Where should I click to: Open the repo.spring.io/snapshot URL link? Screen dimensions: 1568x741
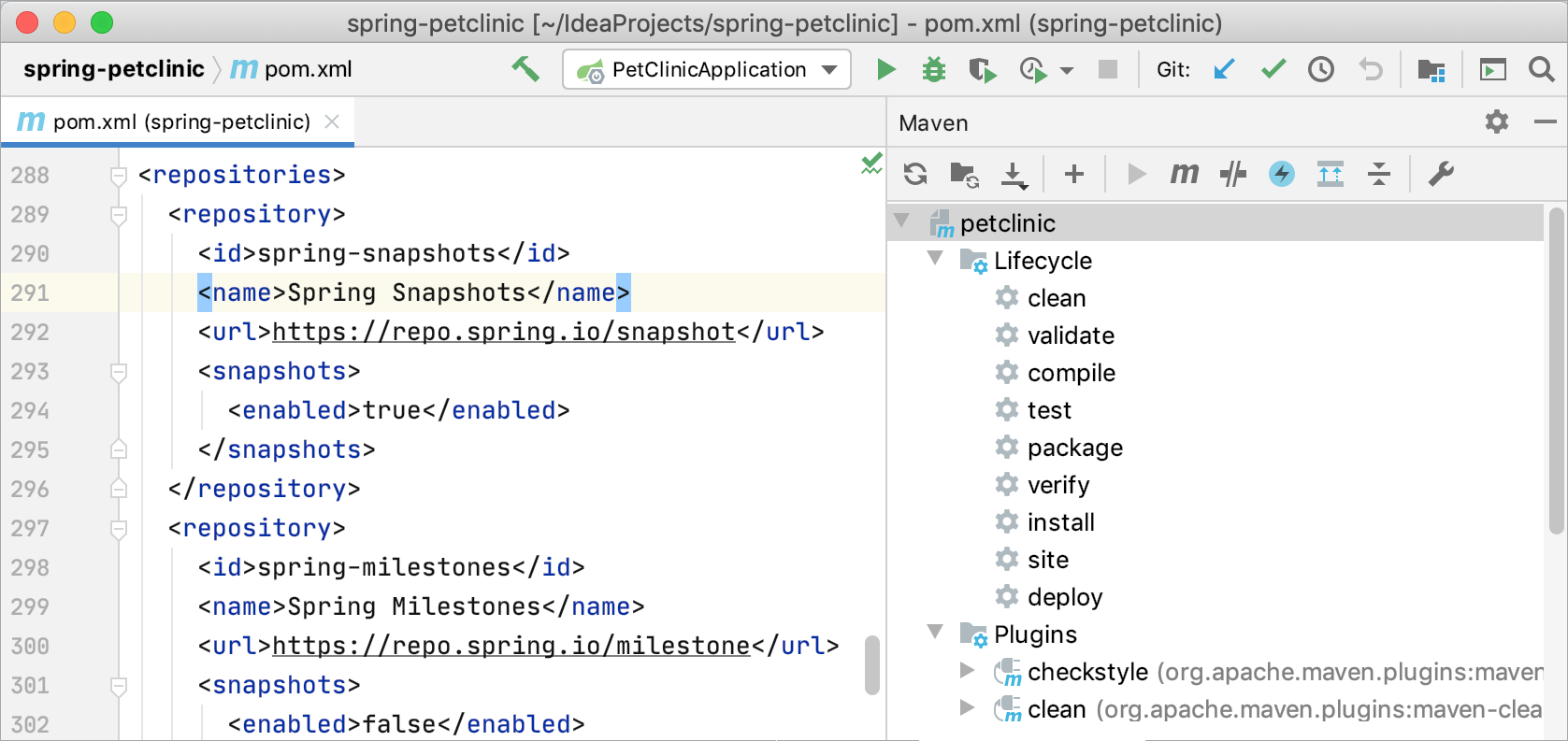(504, 332)
